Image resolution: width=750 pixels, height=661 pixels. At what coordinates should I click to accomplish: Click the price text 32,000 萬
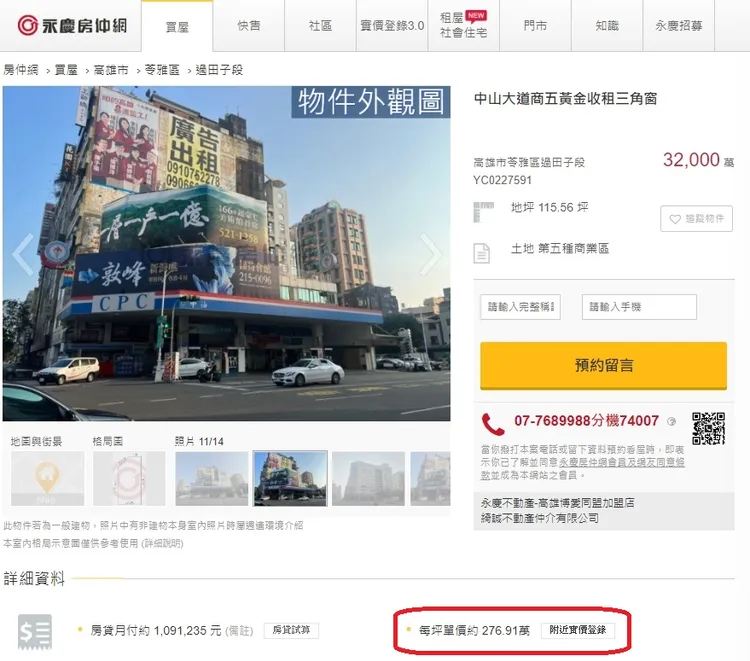tap(698, 160)
